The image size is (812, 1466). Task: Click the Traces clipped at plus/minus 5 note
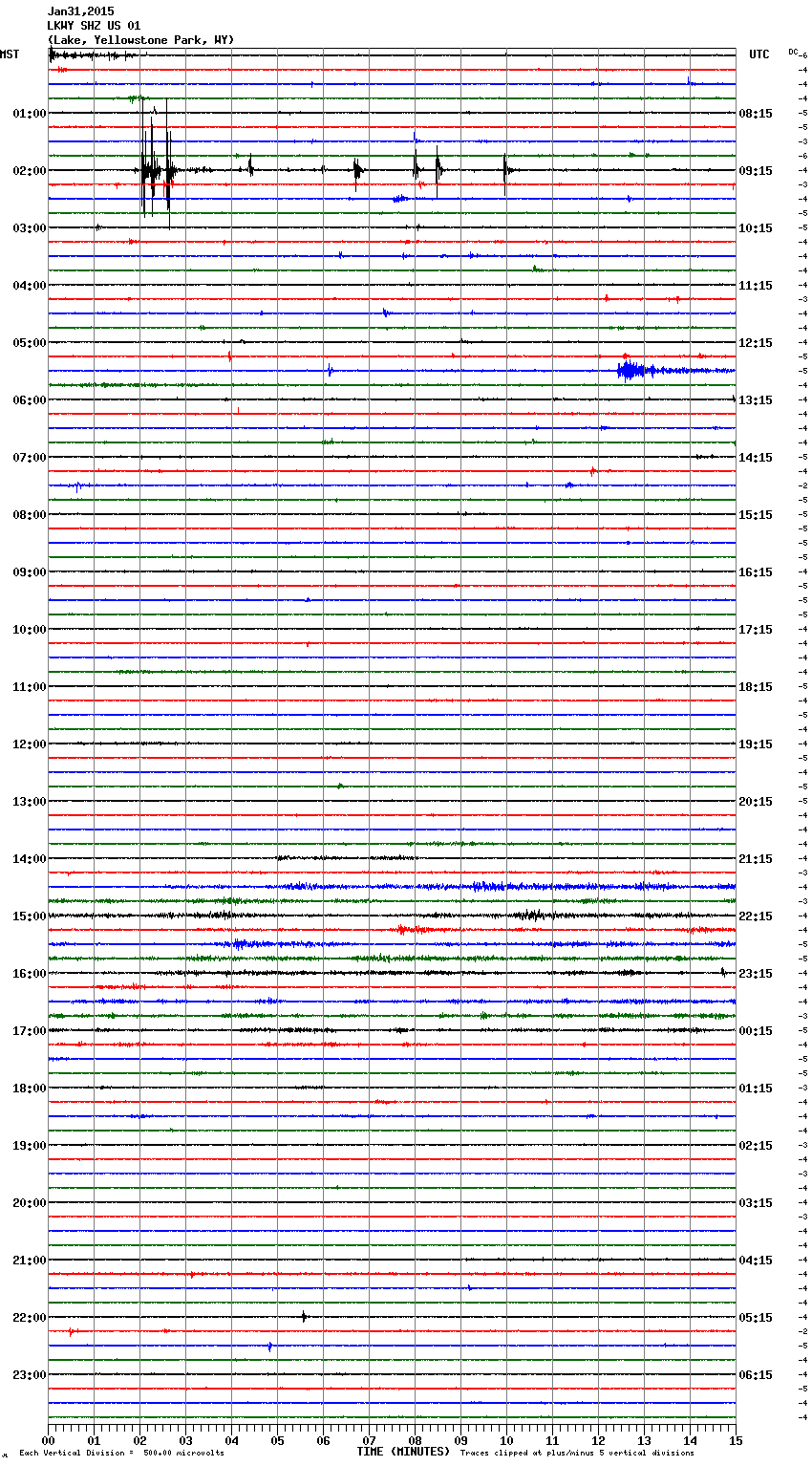click(577, 1454)
